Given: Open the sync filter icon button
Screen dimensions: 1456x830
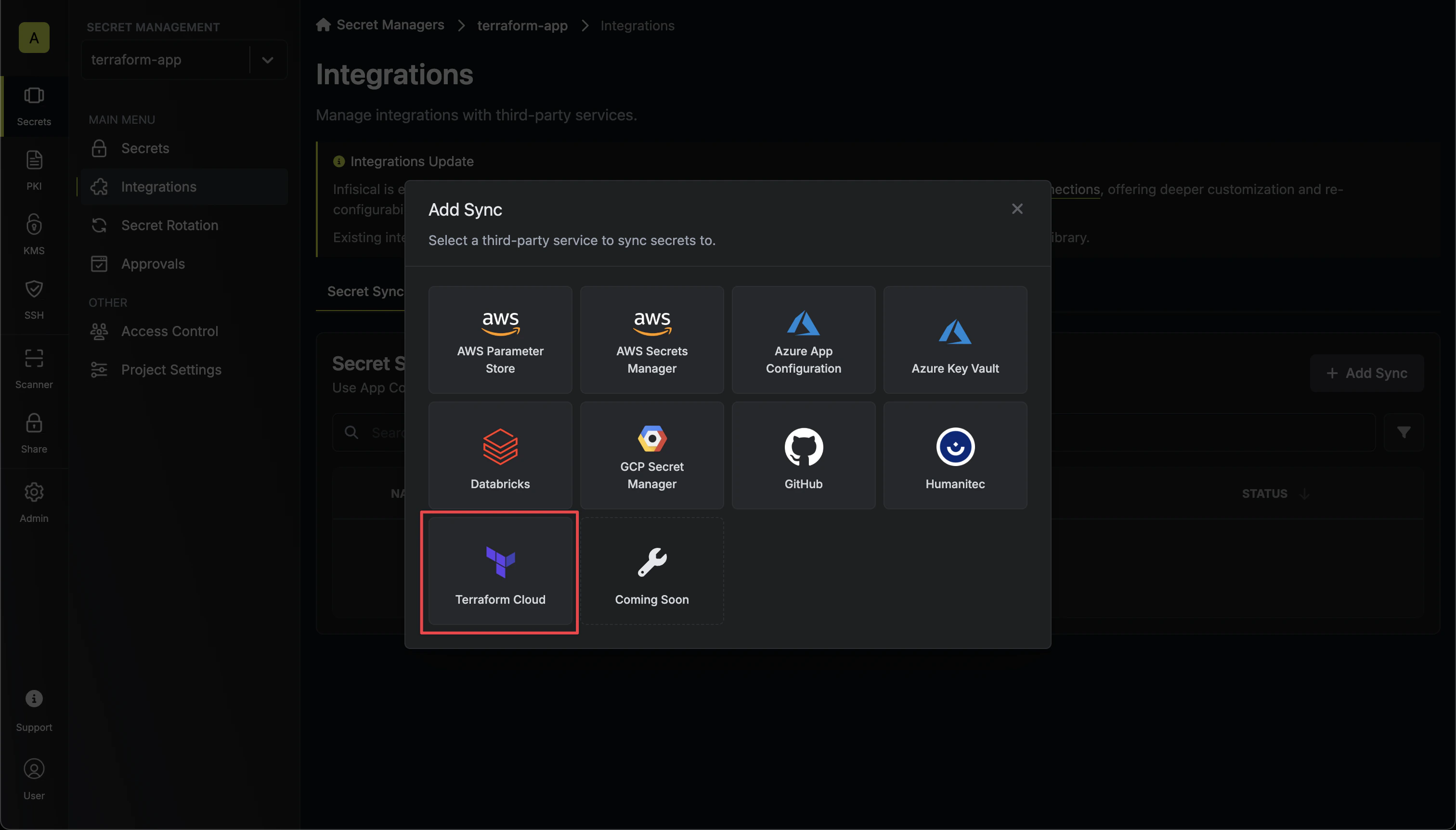Looking at the screenshot, I should pyautogui.click(x=1404, y=433).
